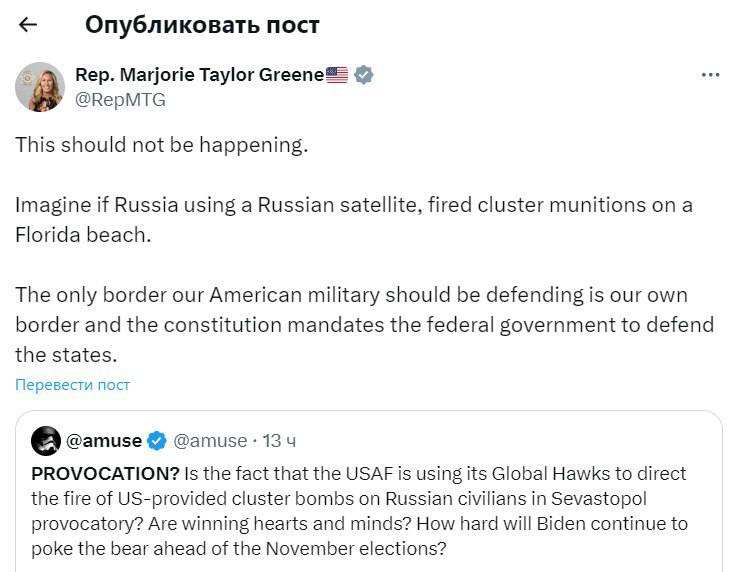Click the paragraph starting "Imagine if Russia"

point(353,205)
